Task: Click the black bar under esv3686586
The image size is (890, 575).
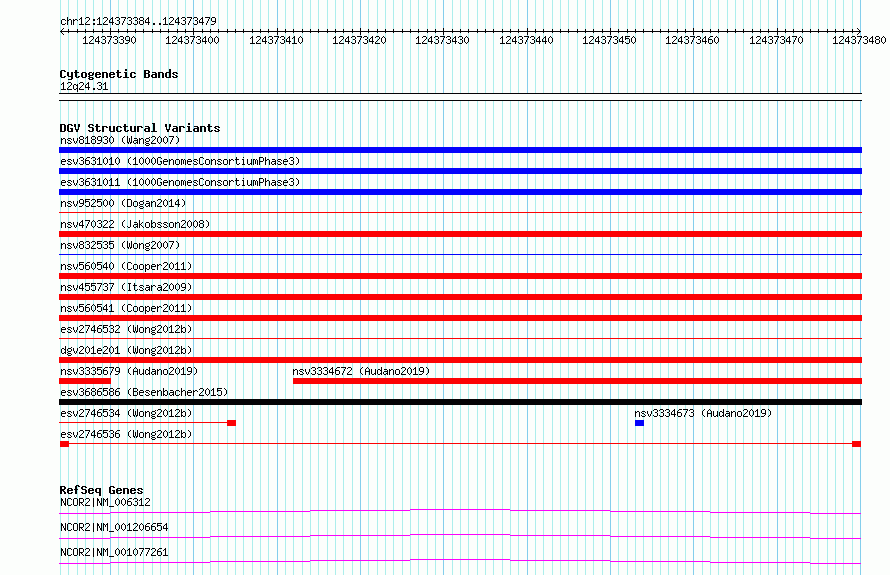Action: click(460, 402)
